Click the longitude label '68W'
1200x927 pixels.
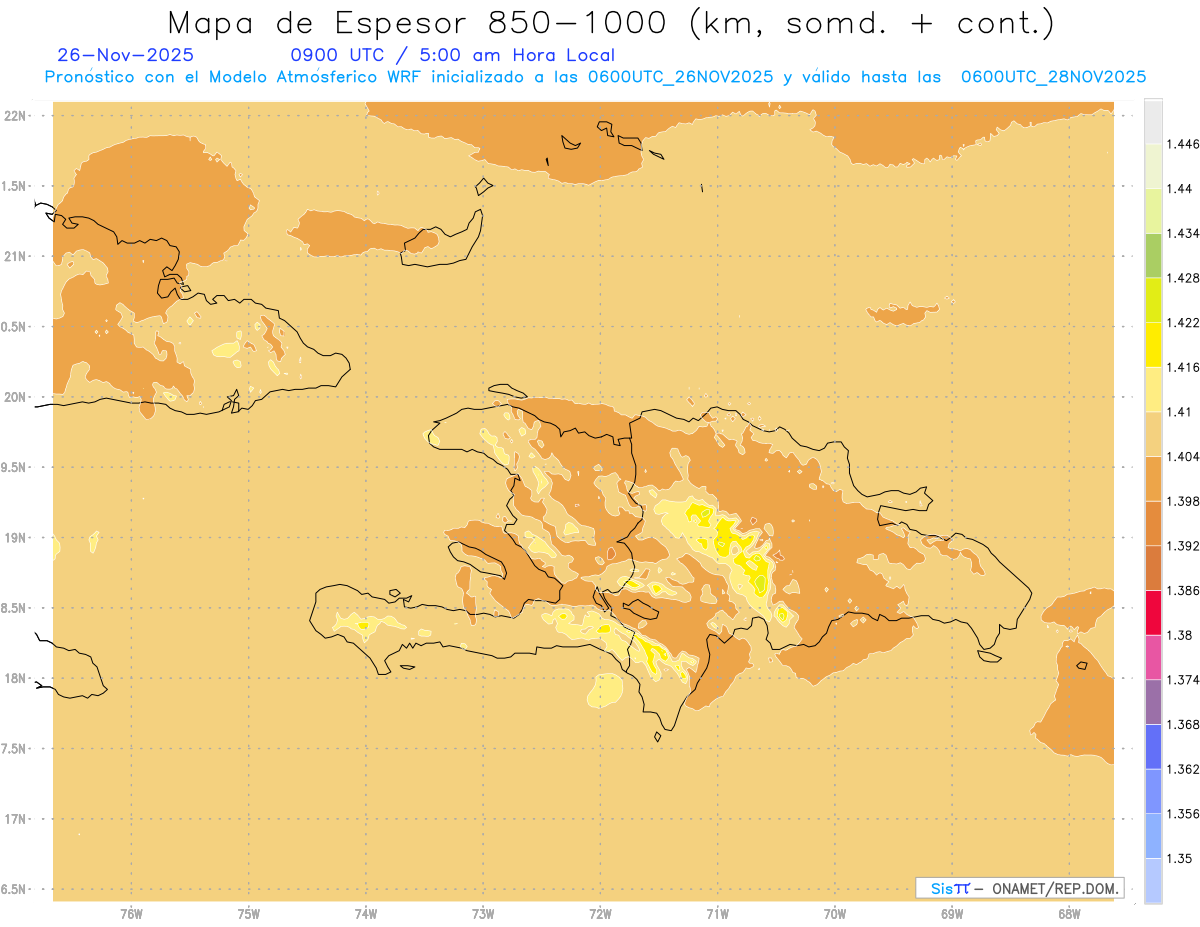click(1069, 914)
